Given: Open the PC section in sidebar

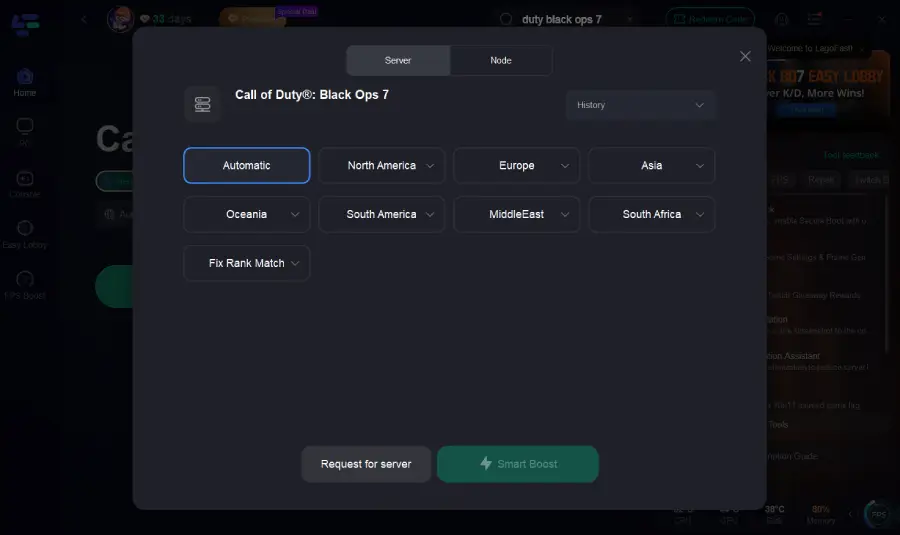Looking at the screenshot, I should (x=25, y=133).
